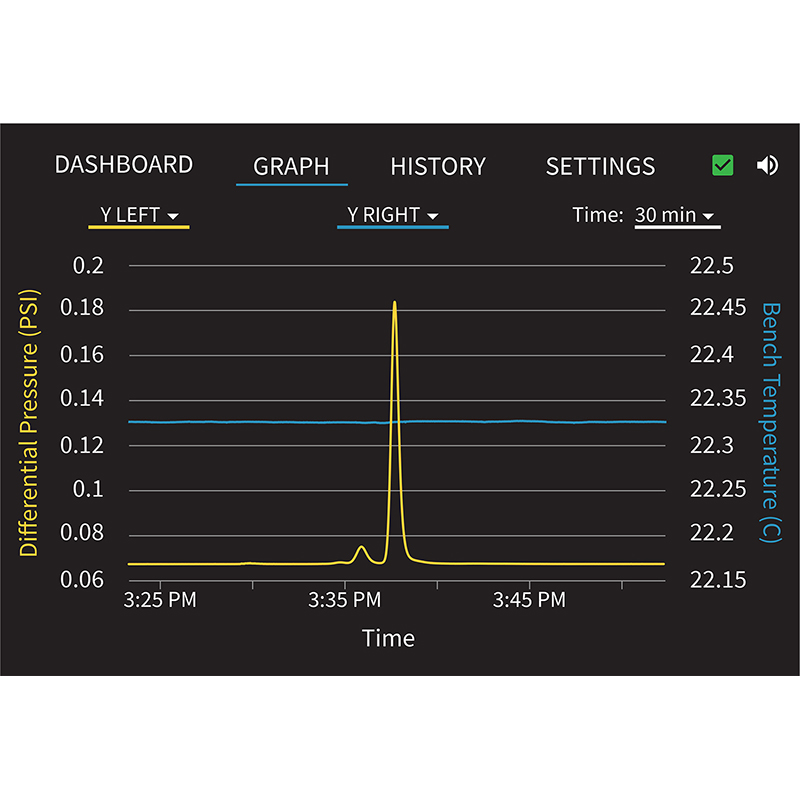Click the arrow next to Y RIGHT

pyautogui.click(x=433, y=216)
